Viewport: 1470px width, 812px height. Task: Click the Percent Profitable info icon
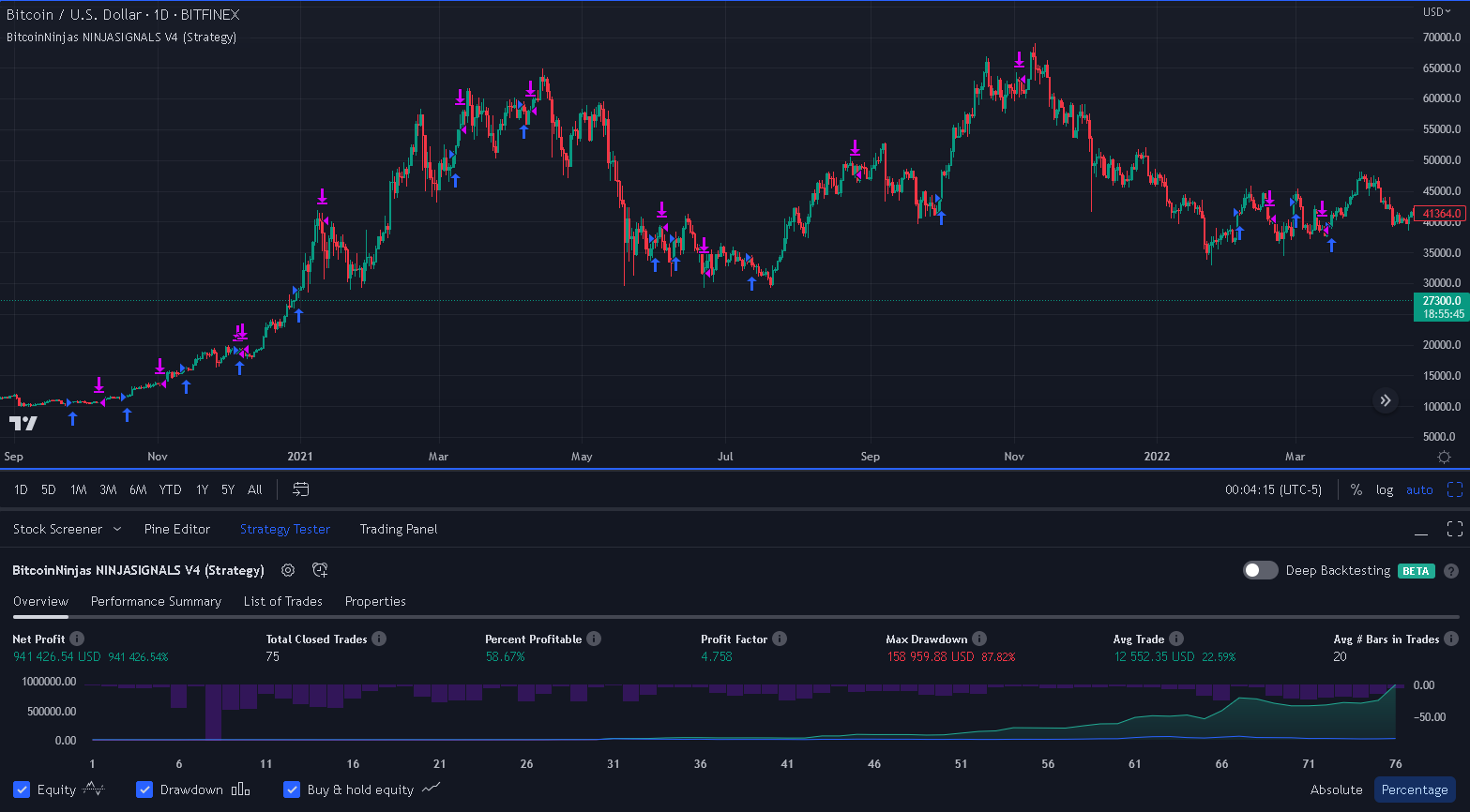[594, 639]
